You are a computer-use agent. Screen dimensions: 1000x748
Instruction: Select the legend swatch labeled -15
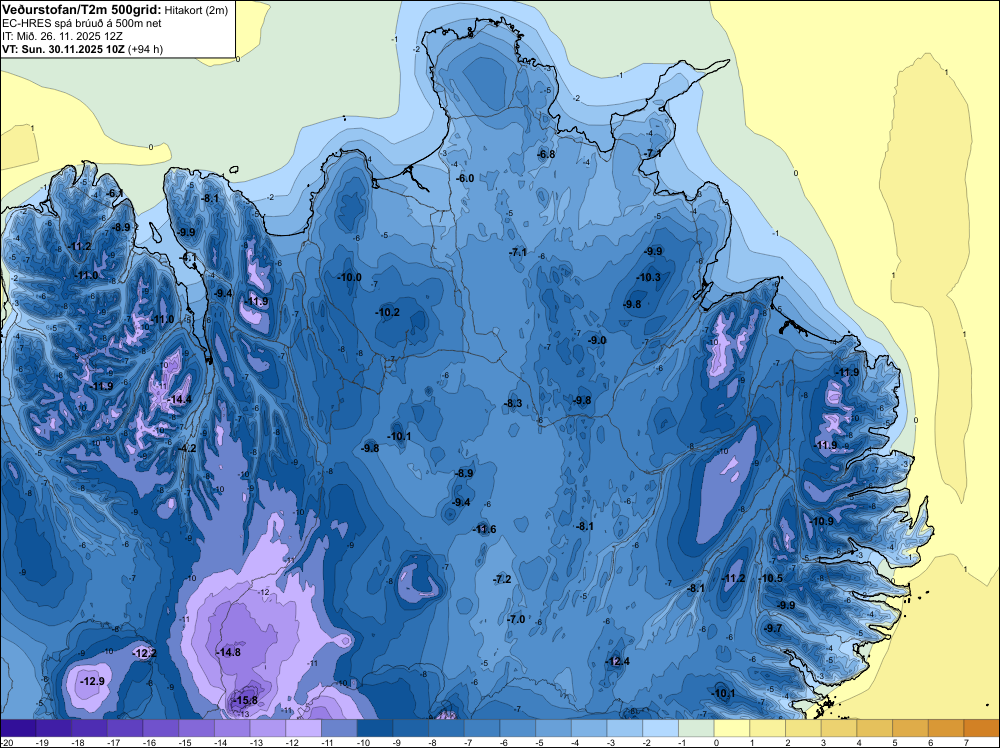pyautogui.click(x=196, y=728)
